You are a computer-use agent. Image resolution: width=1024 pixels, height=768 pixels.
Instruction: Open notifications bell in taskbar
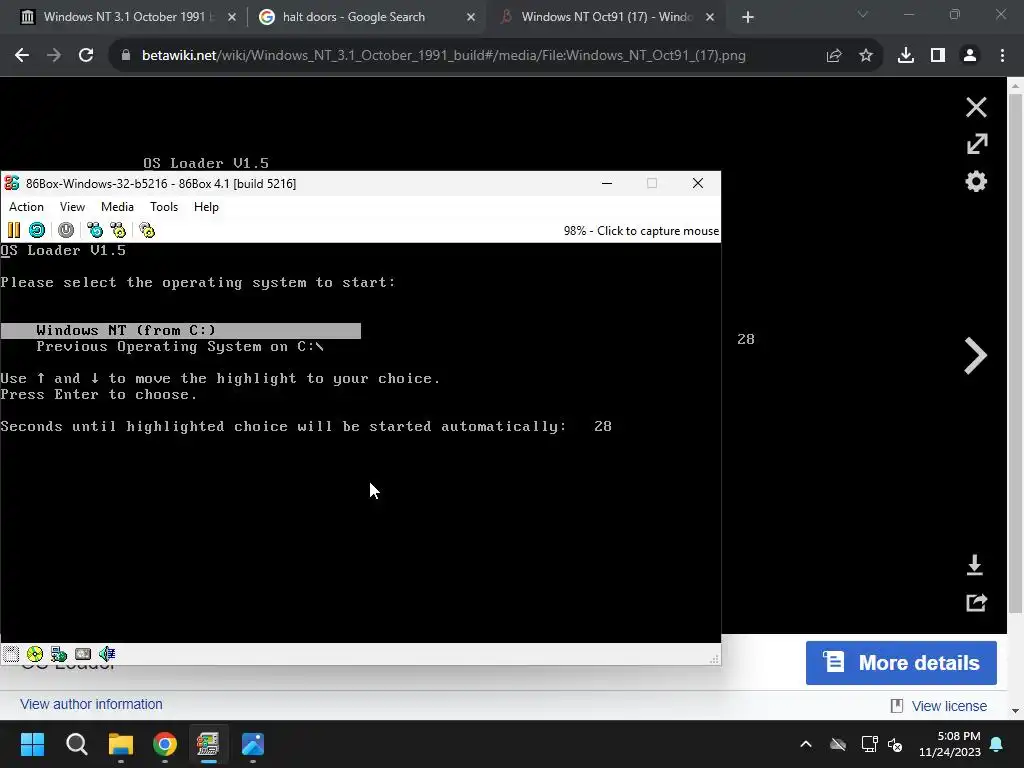click(x=997, y=744)
